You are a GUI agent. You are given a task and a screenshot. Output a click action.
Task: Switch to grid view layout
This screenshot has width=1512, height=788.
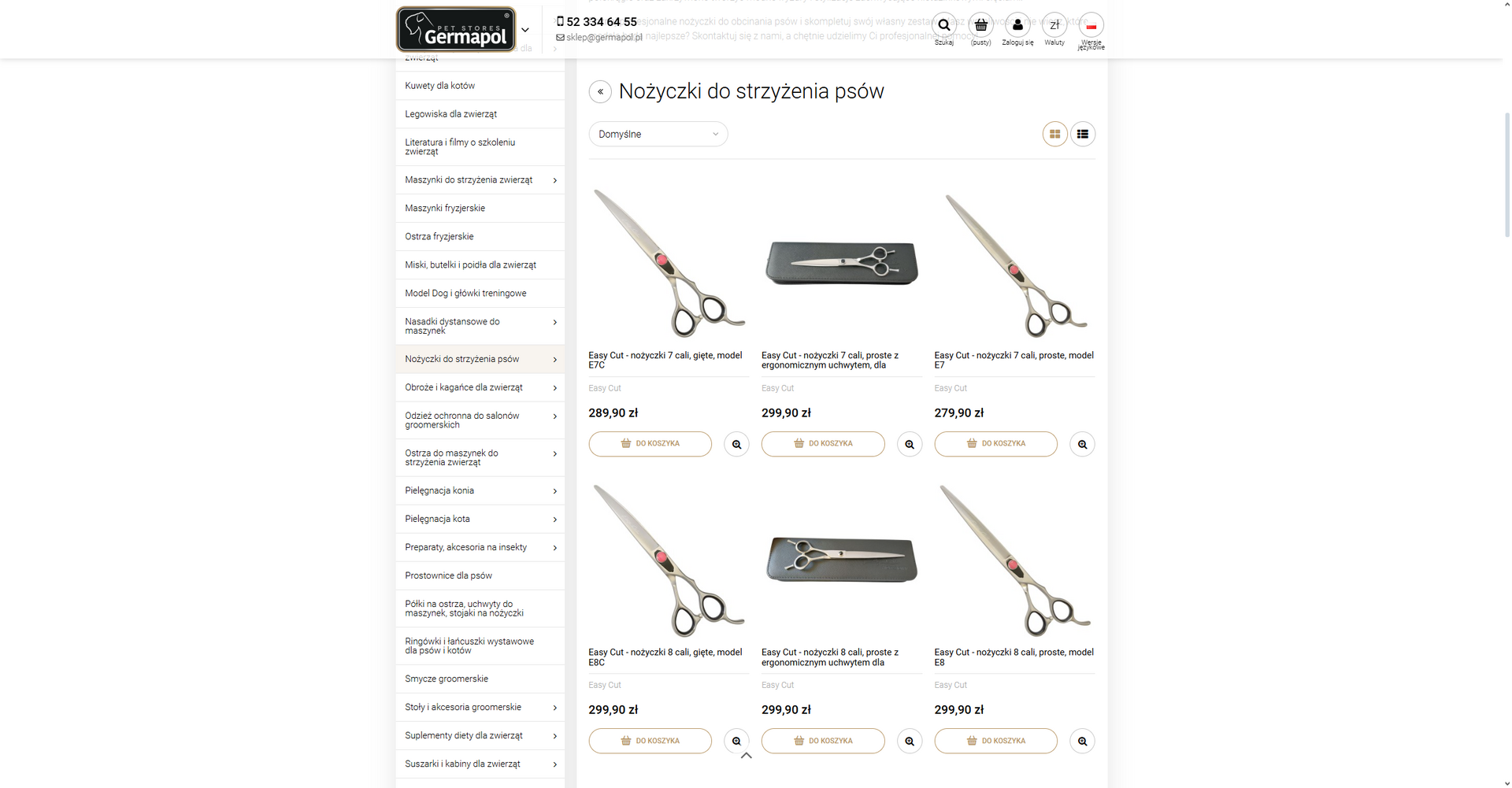pos(1055,134)
